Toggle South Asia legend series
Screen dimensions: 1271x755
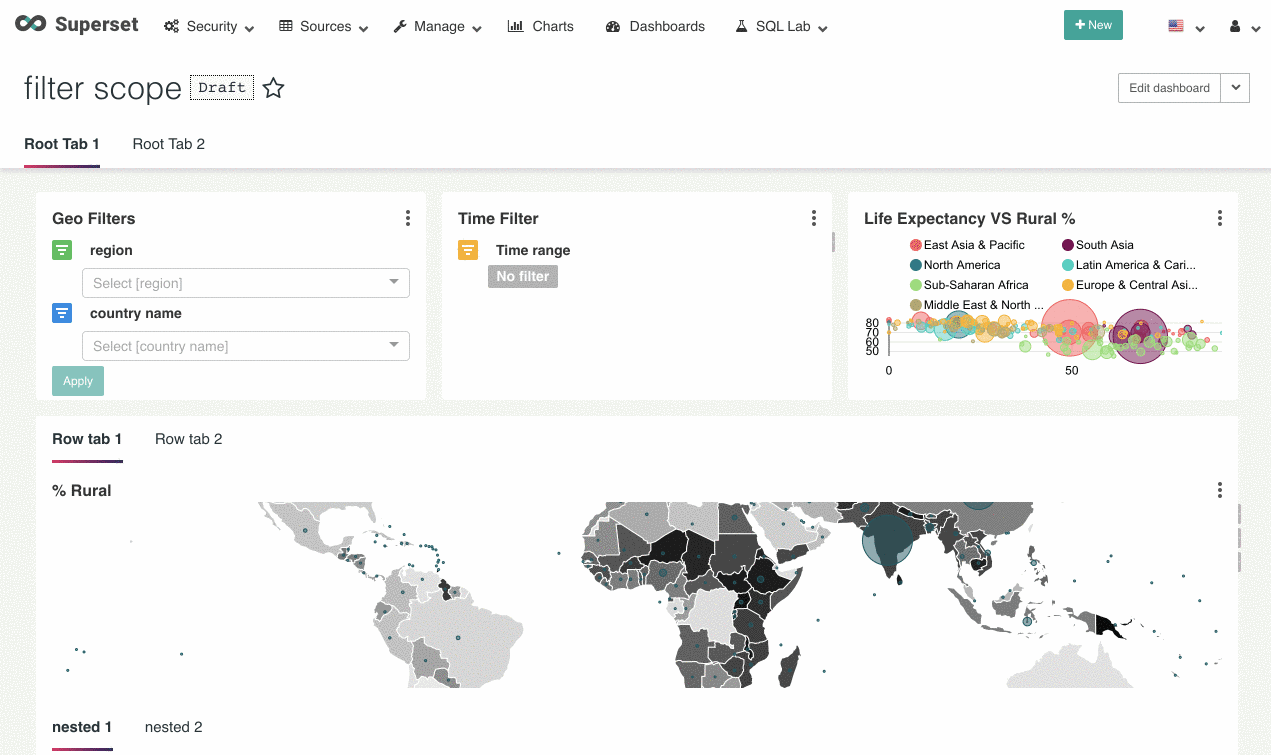coord(1098,245)
